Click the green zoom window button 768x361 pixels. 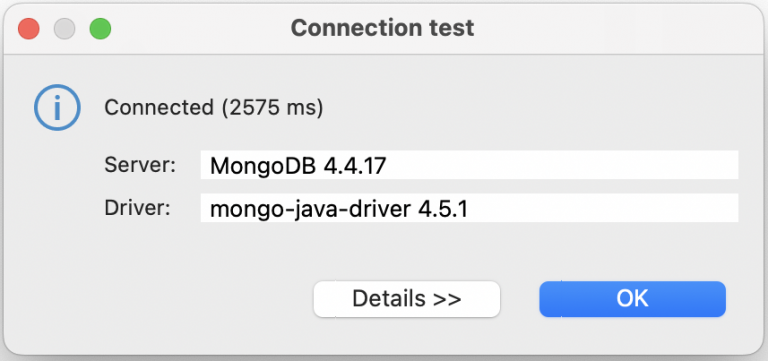pyautogui.click(x=100, y=29)
